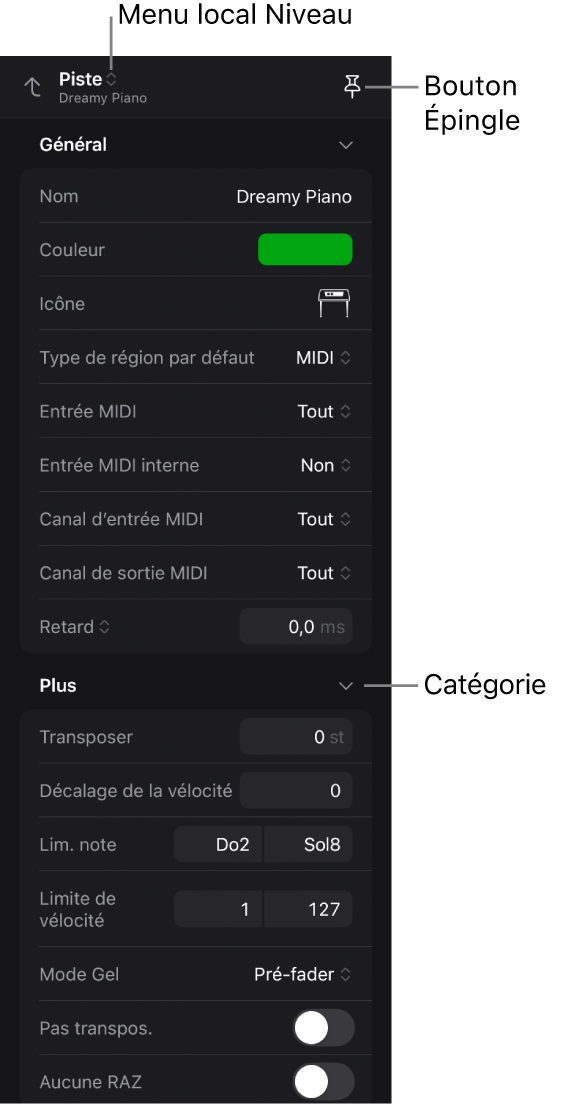
Task: Click the Transposer value field
Action: 296,737
